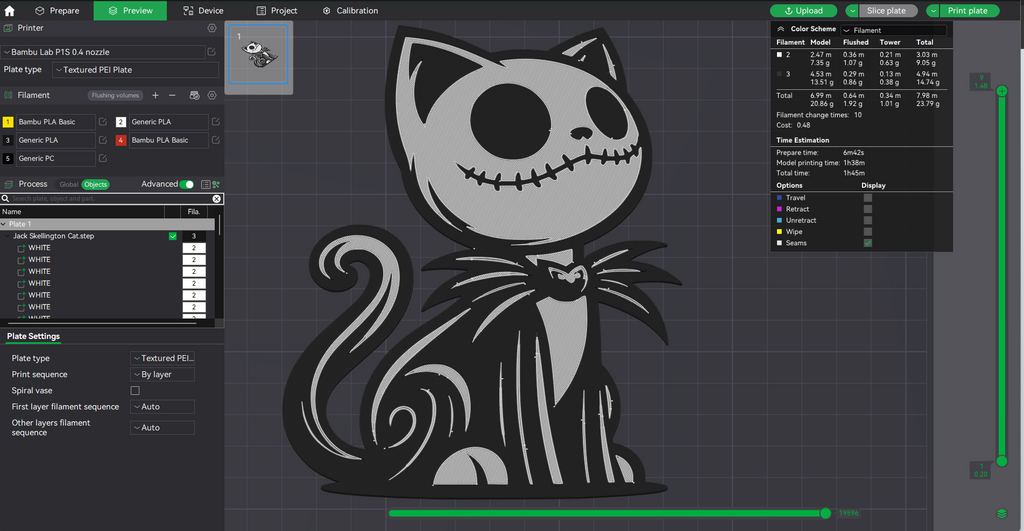Select the Plate Settings tab

click(33, 336)
